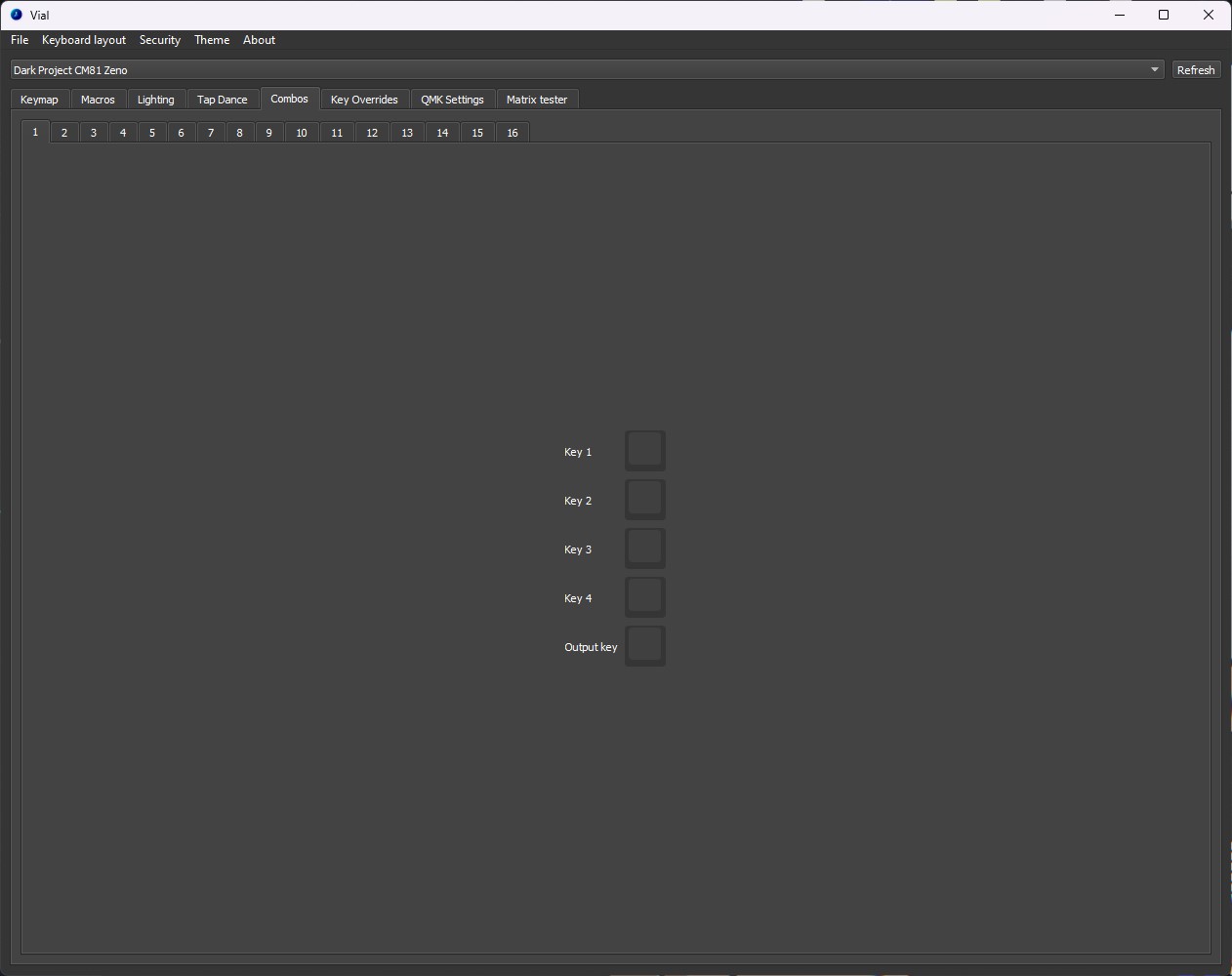Click the Key 4 keycode slot
Screen dimensions: 1232x976
(645, 597)
